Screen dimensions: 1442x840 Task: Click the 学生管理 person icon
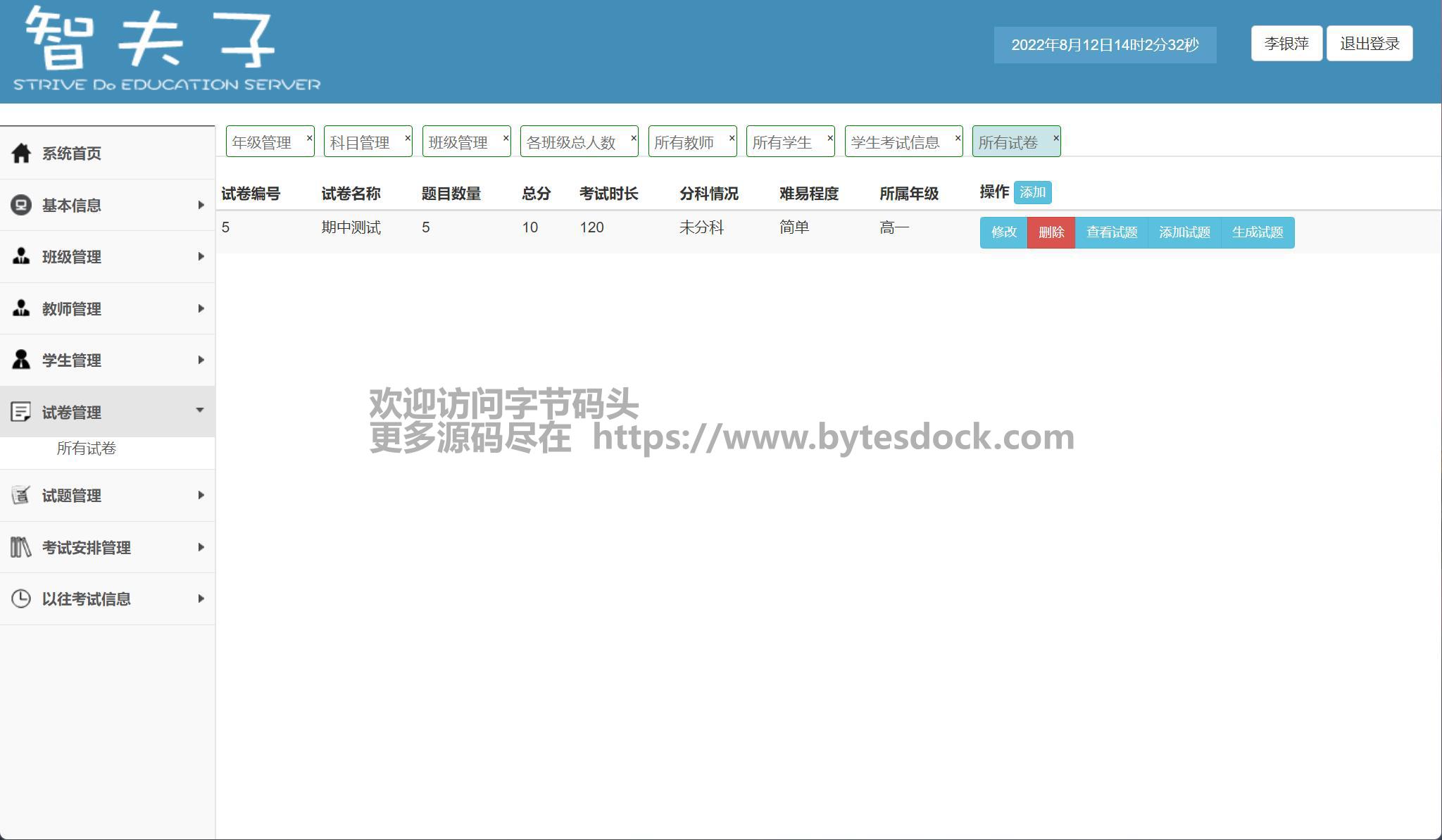point(21,360)
